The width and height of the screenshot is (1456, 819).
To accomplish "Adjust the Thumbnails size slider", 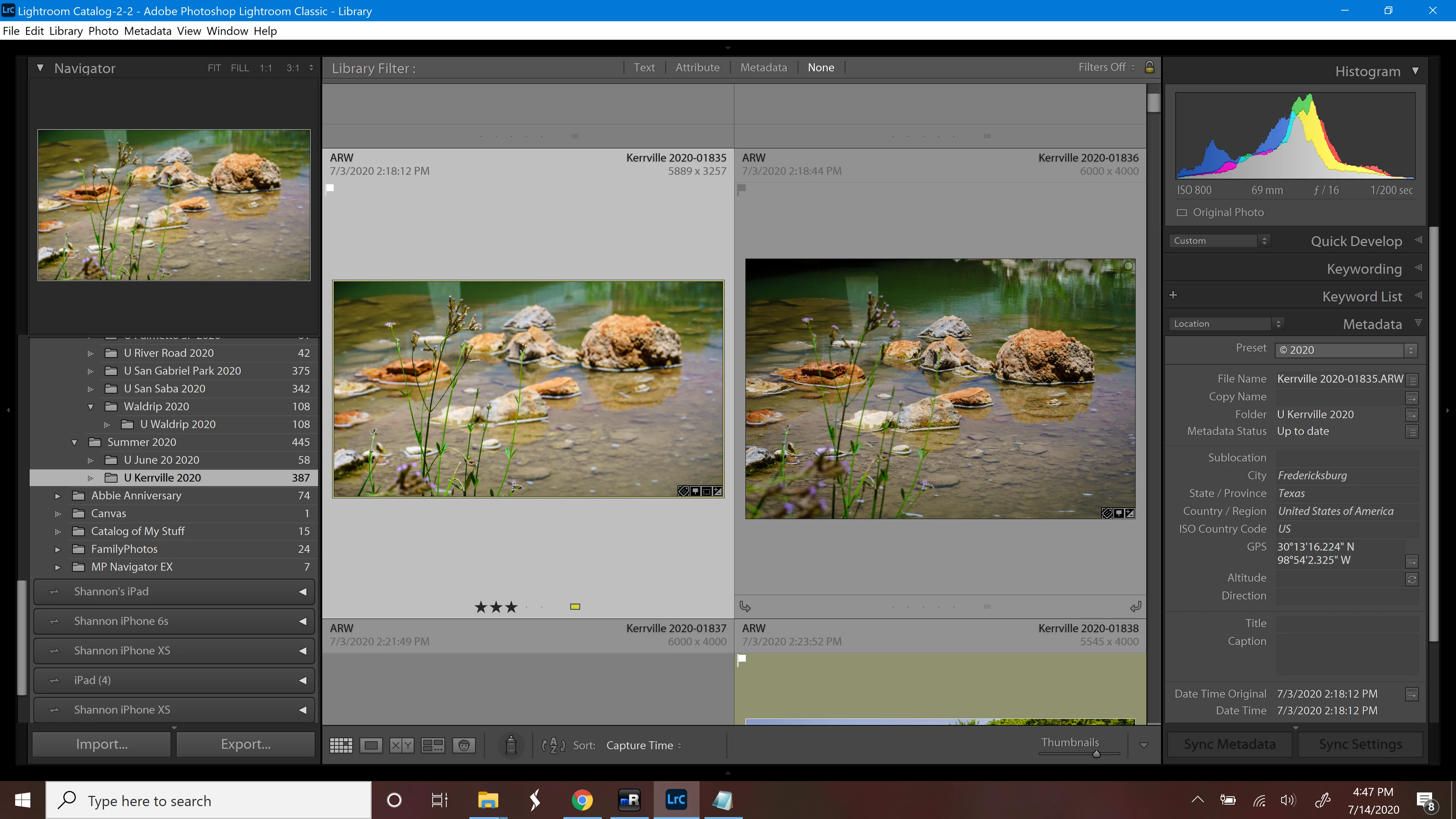I will click(x=1096, y=754).
